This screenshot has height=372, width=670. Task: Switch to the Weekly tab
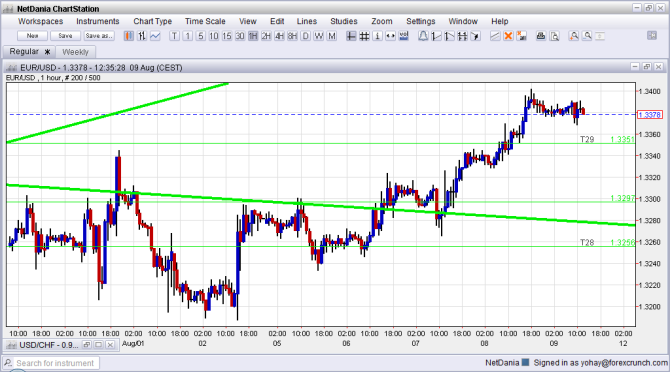pos(75,52)
